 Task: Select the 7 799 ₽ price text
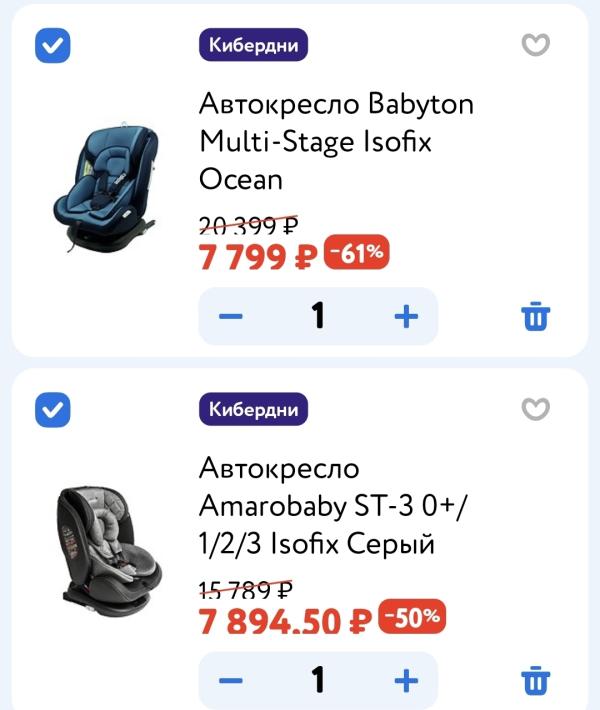259,258
